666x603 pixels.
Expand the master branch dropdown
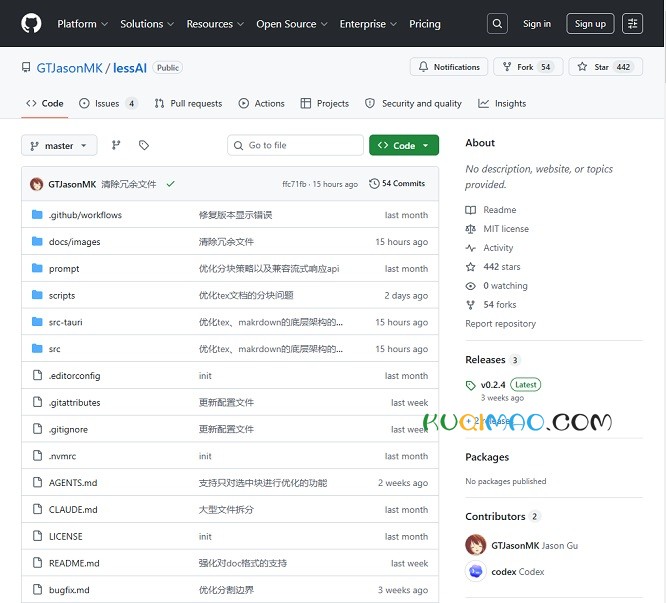tap(59, 146)
